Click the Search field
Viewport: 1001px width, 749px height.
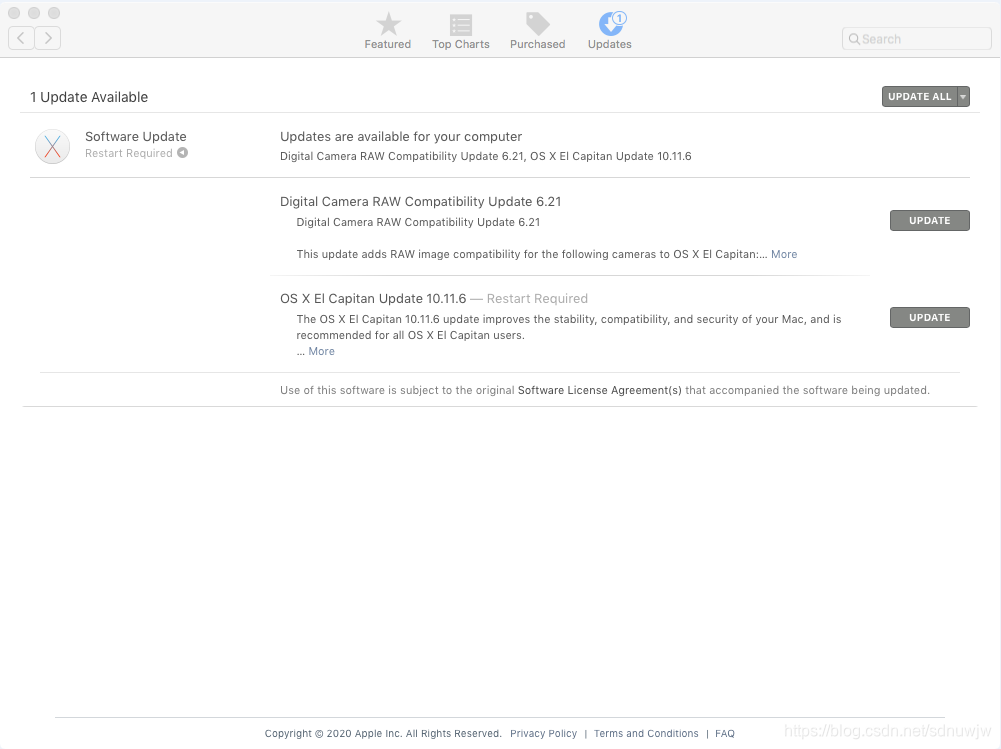click(916, 39)
